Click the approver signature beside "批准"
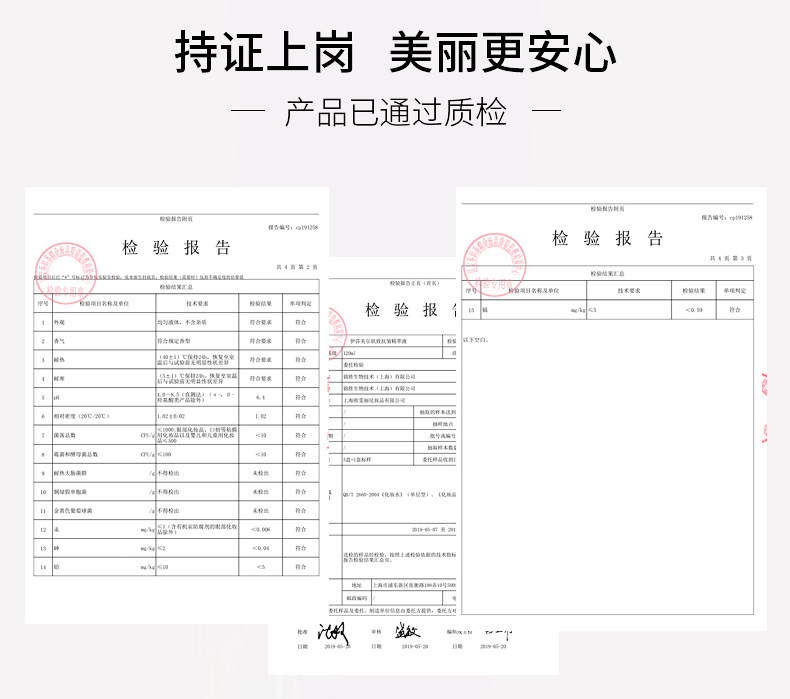Screen dimensions: 790x699 333,631
